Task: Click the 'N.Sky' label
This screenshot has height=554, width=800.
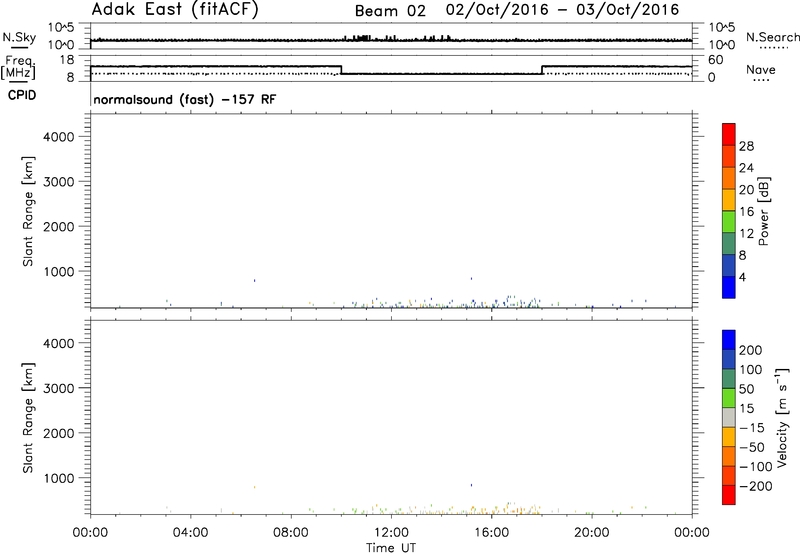Action: [19, 37]
